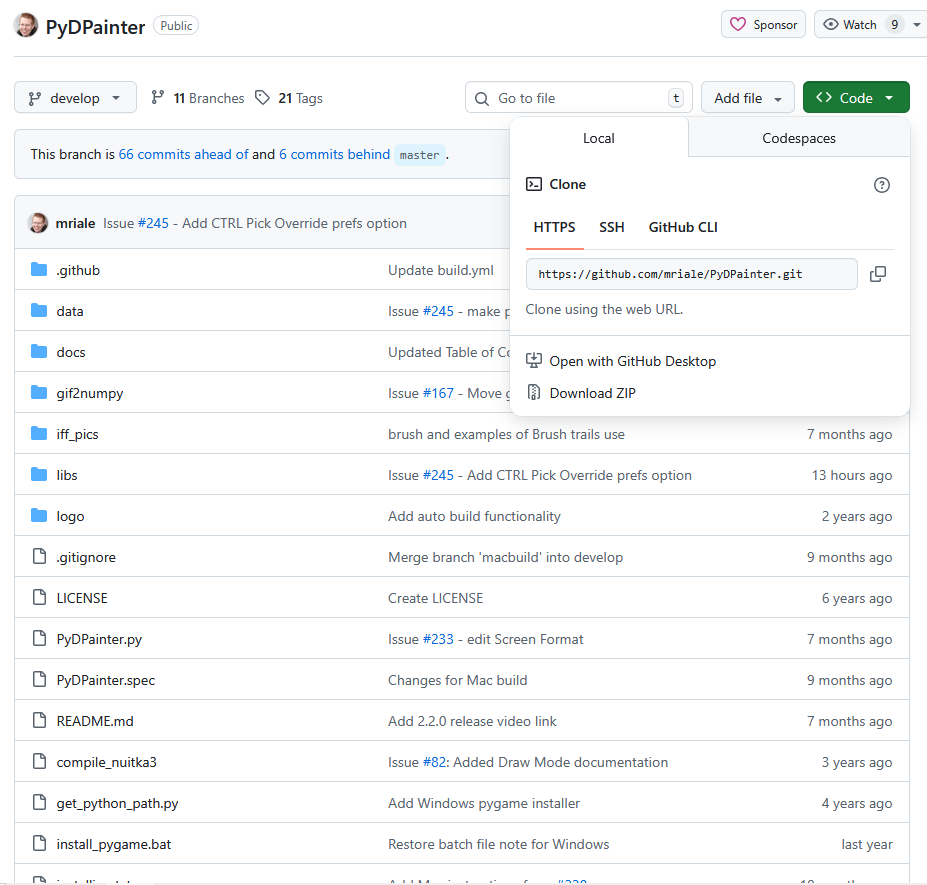Image resolution: width=927 pixels, height=885 pixels.
Task: Select the SSH clone tab
Action: click(611, 228)
